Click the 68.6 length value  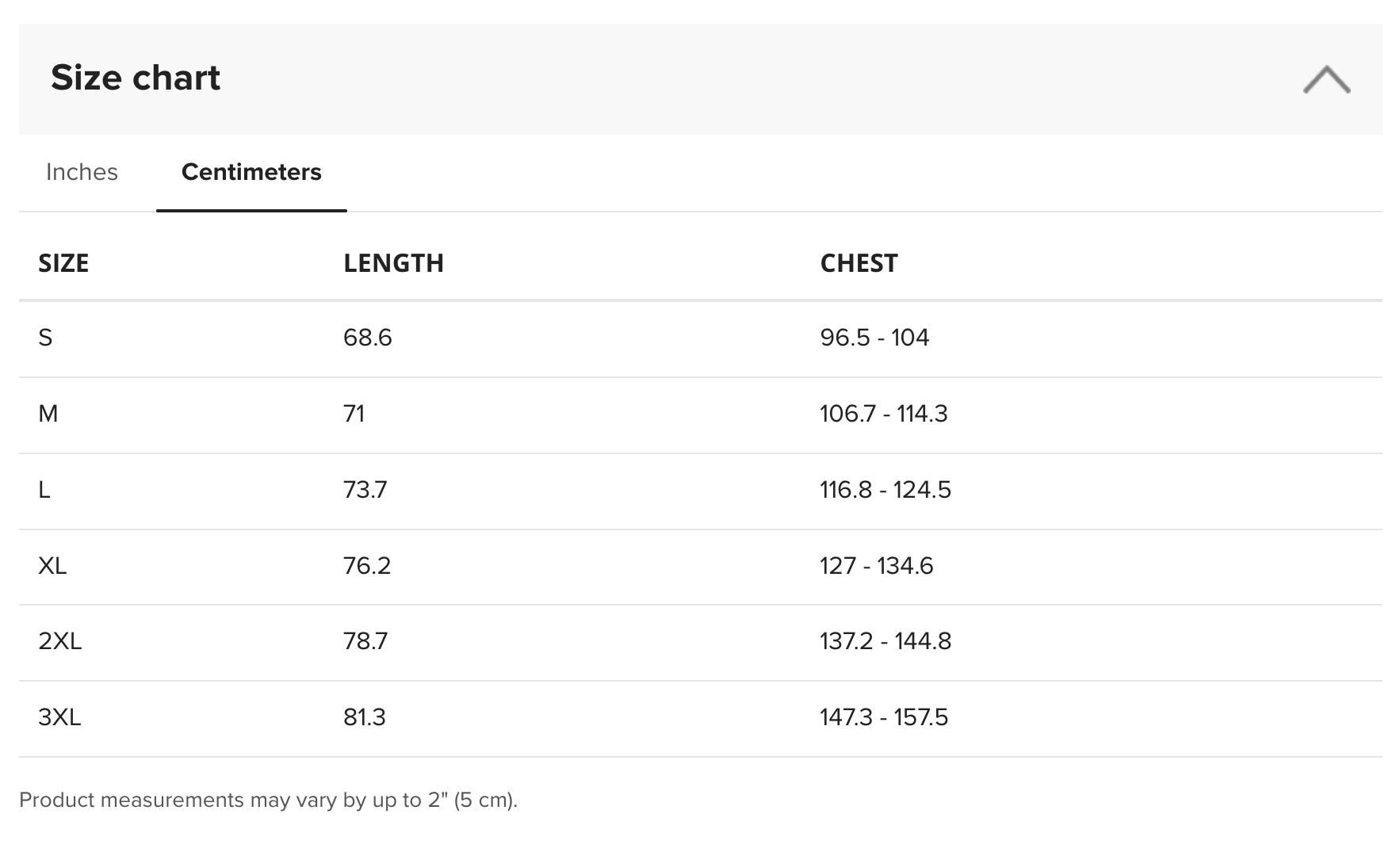click(368, 338)
